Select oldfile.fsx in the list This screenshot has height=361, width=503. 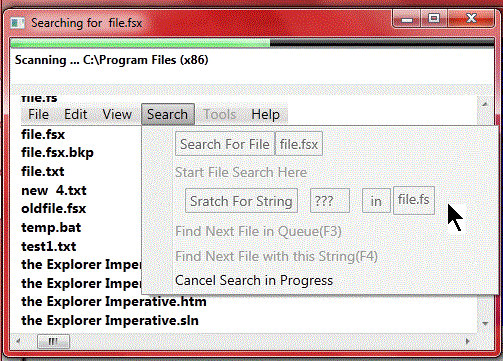coord(54,209)
